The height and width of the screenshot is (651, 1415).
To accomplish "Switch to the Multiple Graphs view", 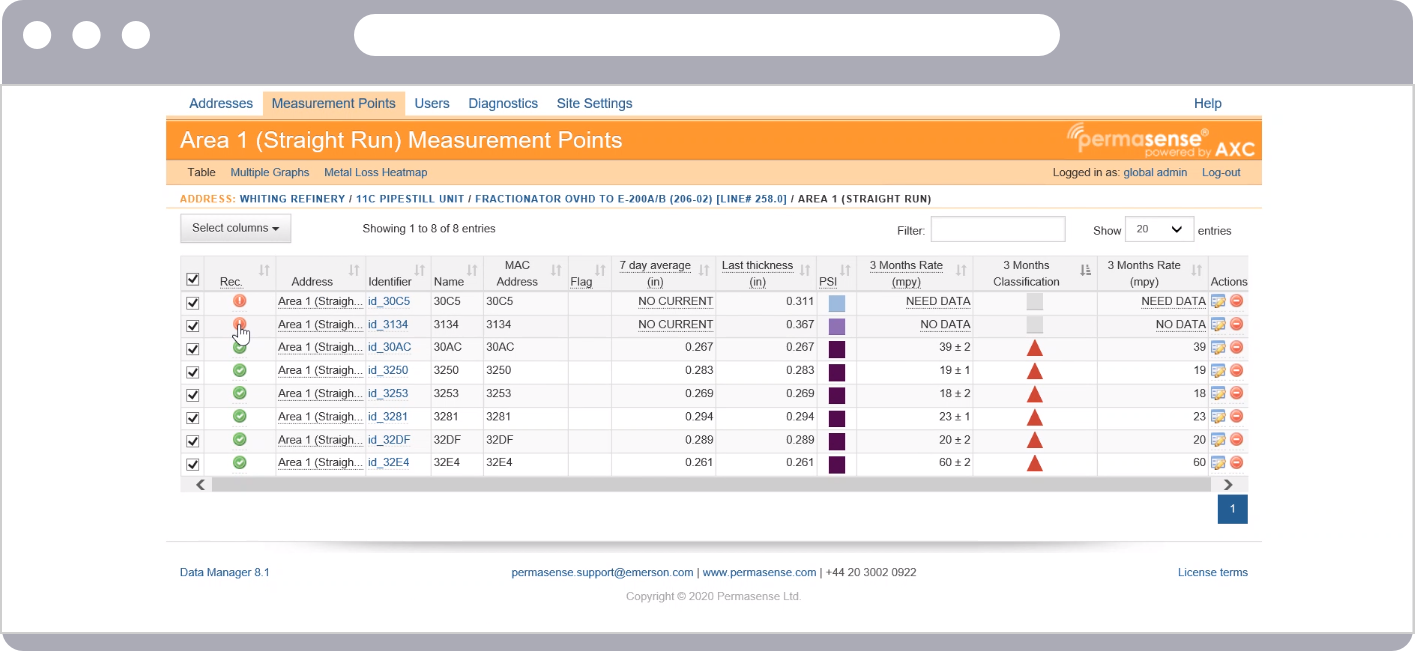I will click(270, 172).
